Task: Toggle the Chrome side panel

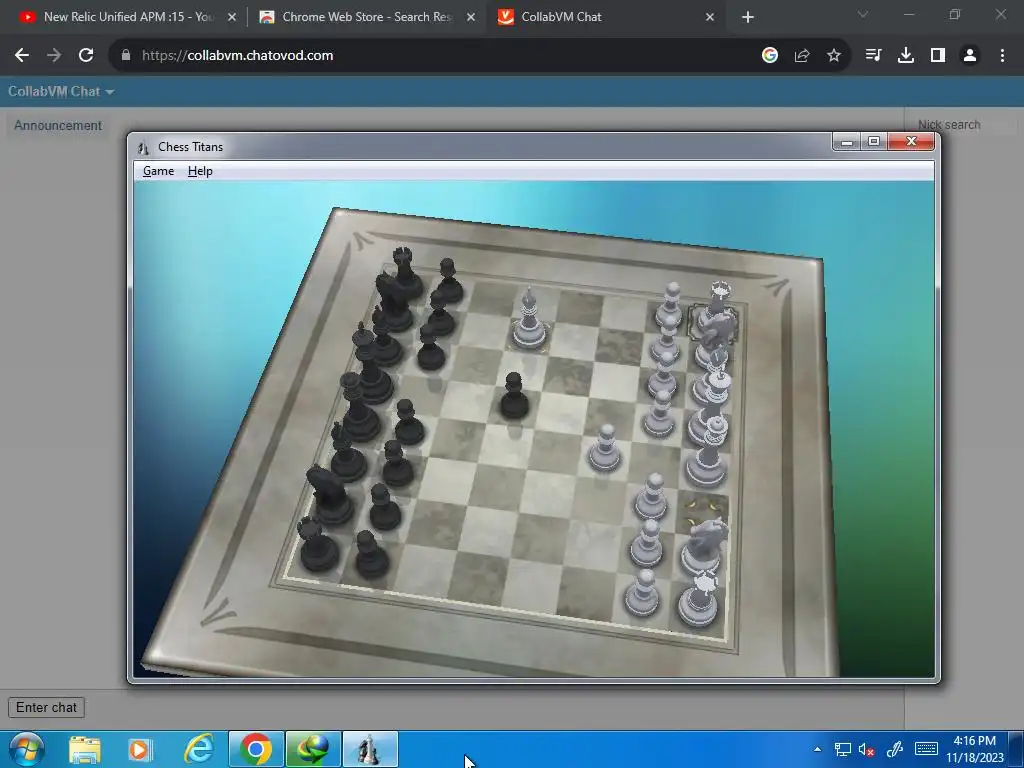Action: [x=938, y=56]
